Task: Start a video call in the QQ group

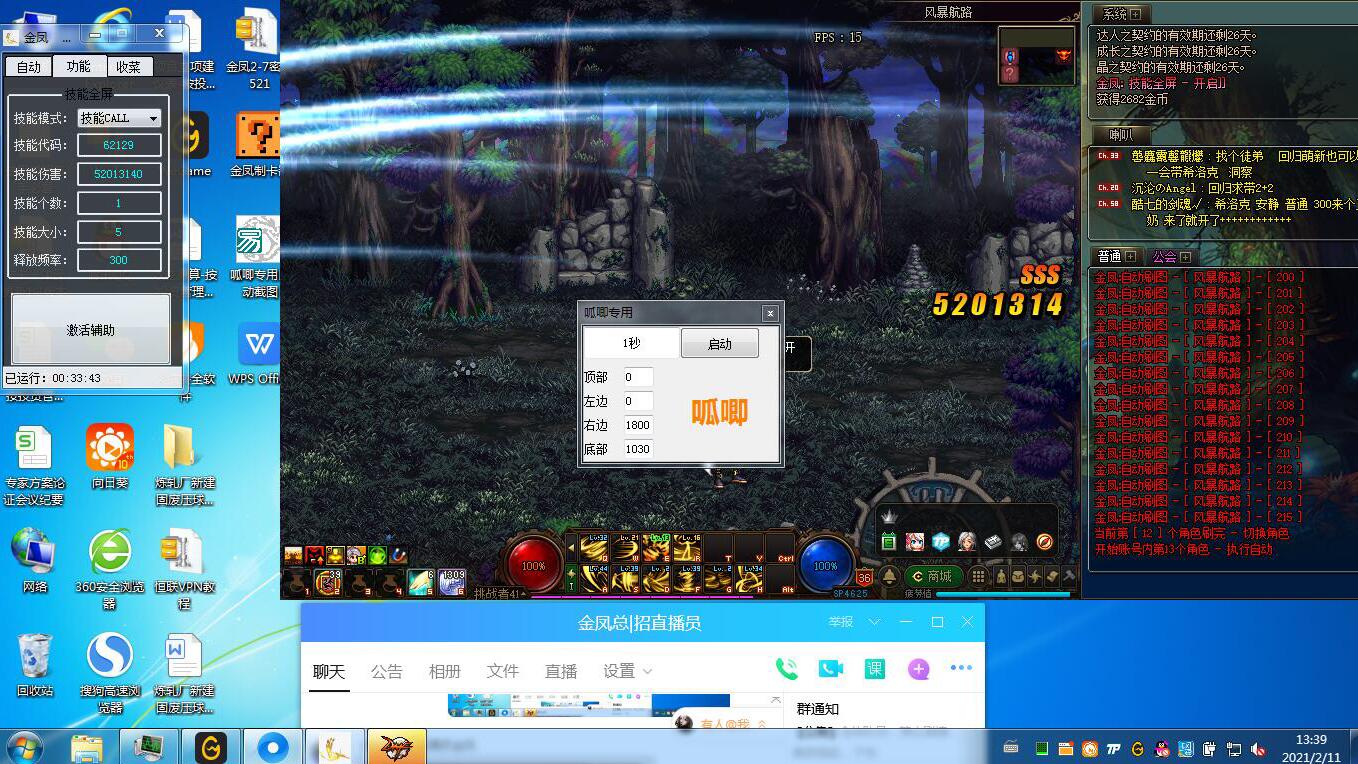Action: (x=831, y=668)
